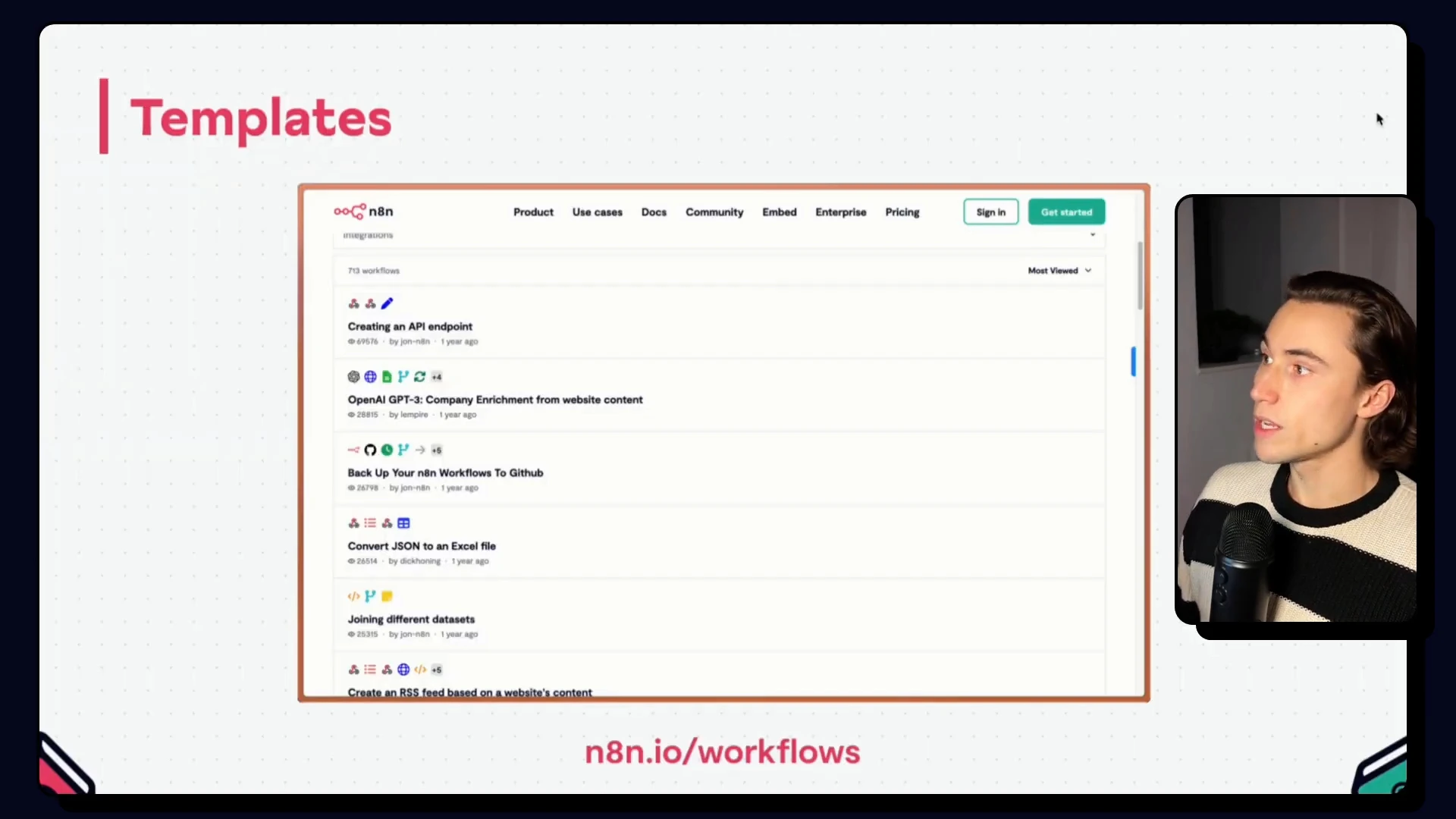The image size is (1456, 819).
Task: Click the blue globe icon above Create an RSS feed
Action: click(x=403, y=670)
